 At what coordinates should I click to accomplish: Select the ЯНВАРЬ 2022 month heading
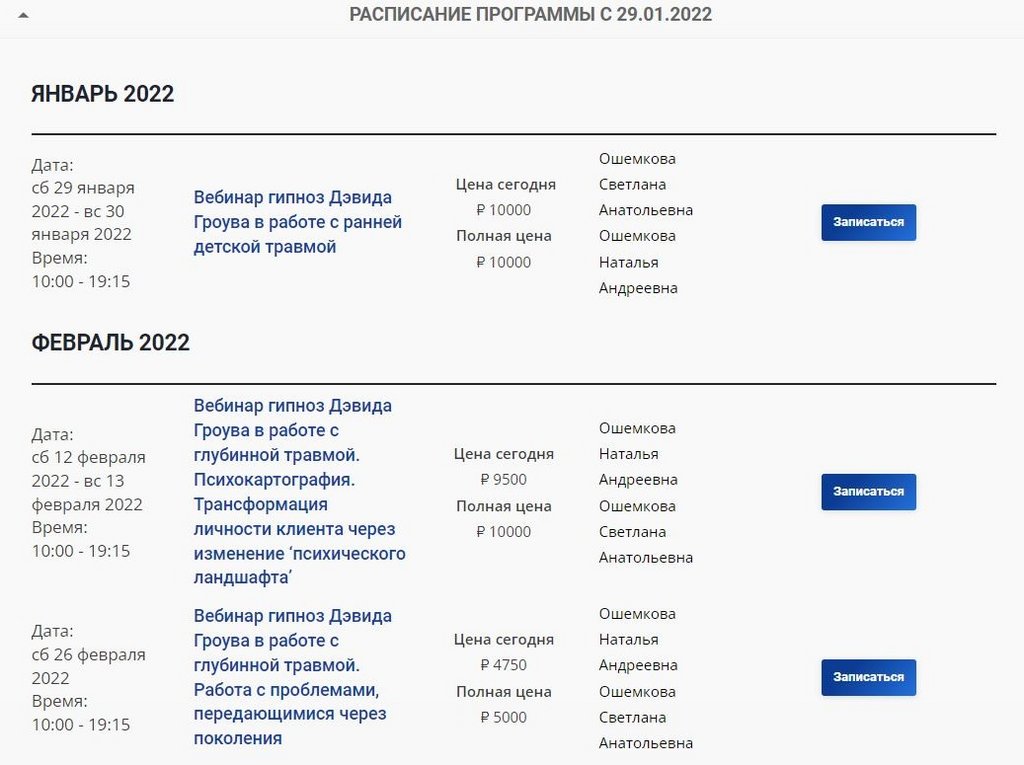tap(103, 94)
